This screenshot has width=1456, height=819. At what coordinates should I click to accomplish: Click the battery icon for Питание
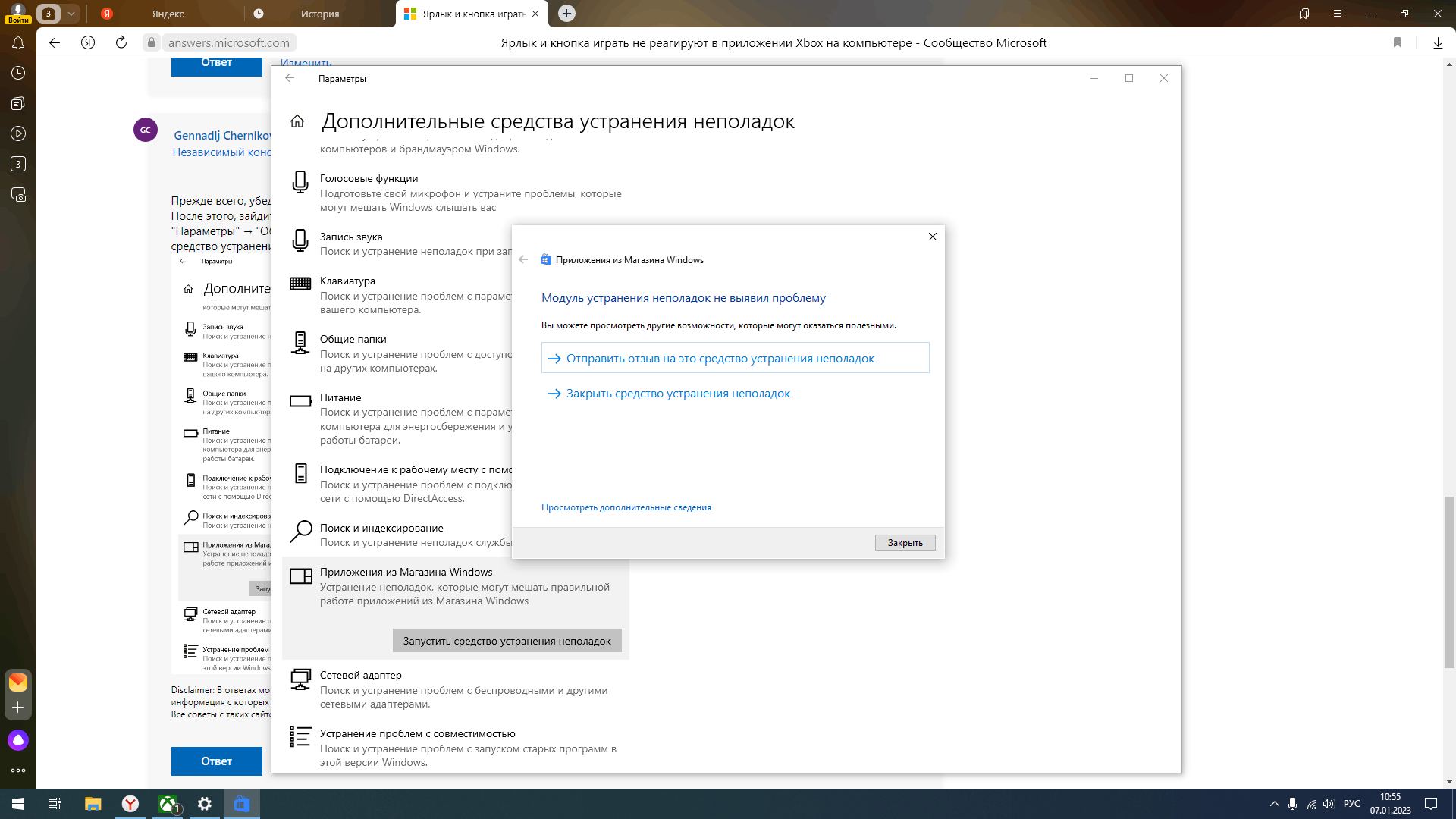click(x=300, y=401)
